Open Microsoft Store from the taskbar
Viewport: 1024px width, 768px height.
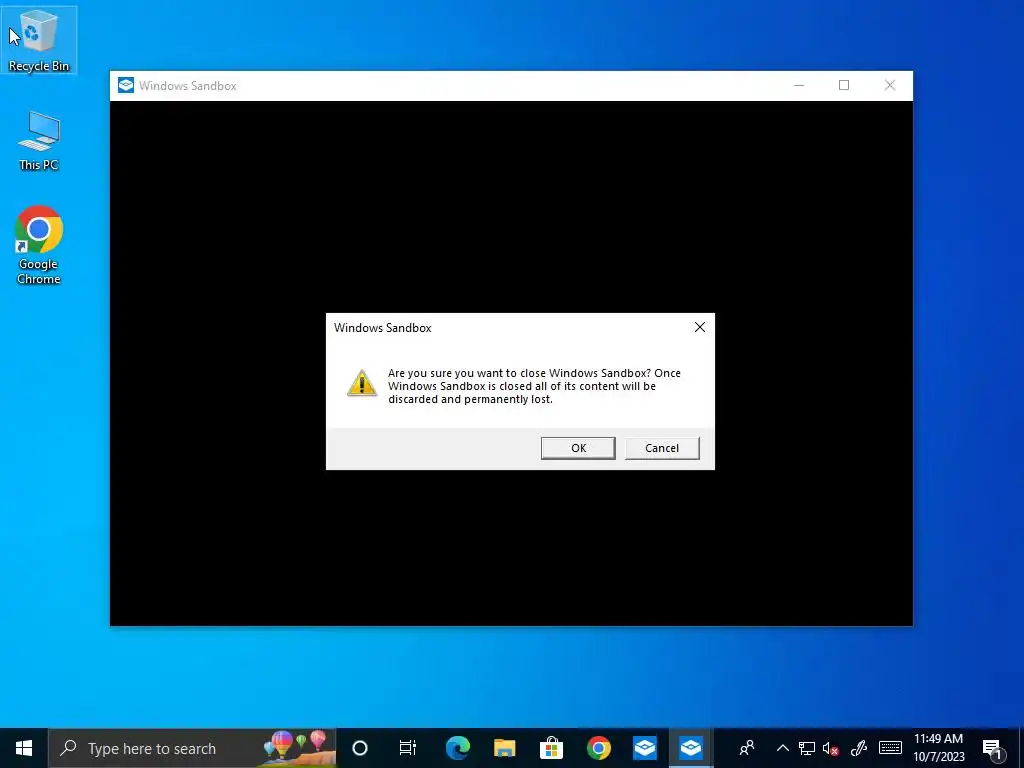point(551,748)
